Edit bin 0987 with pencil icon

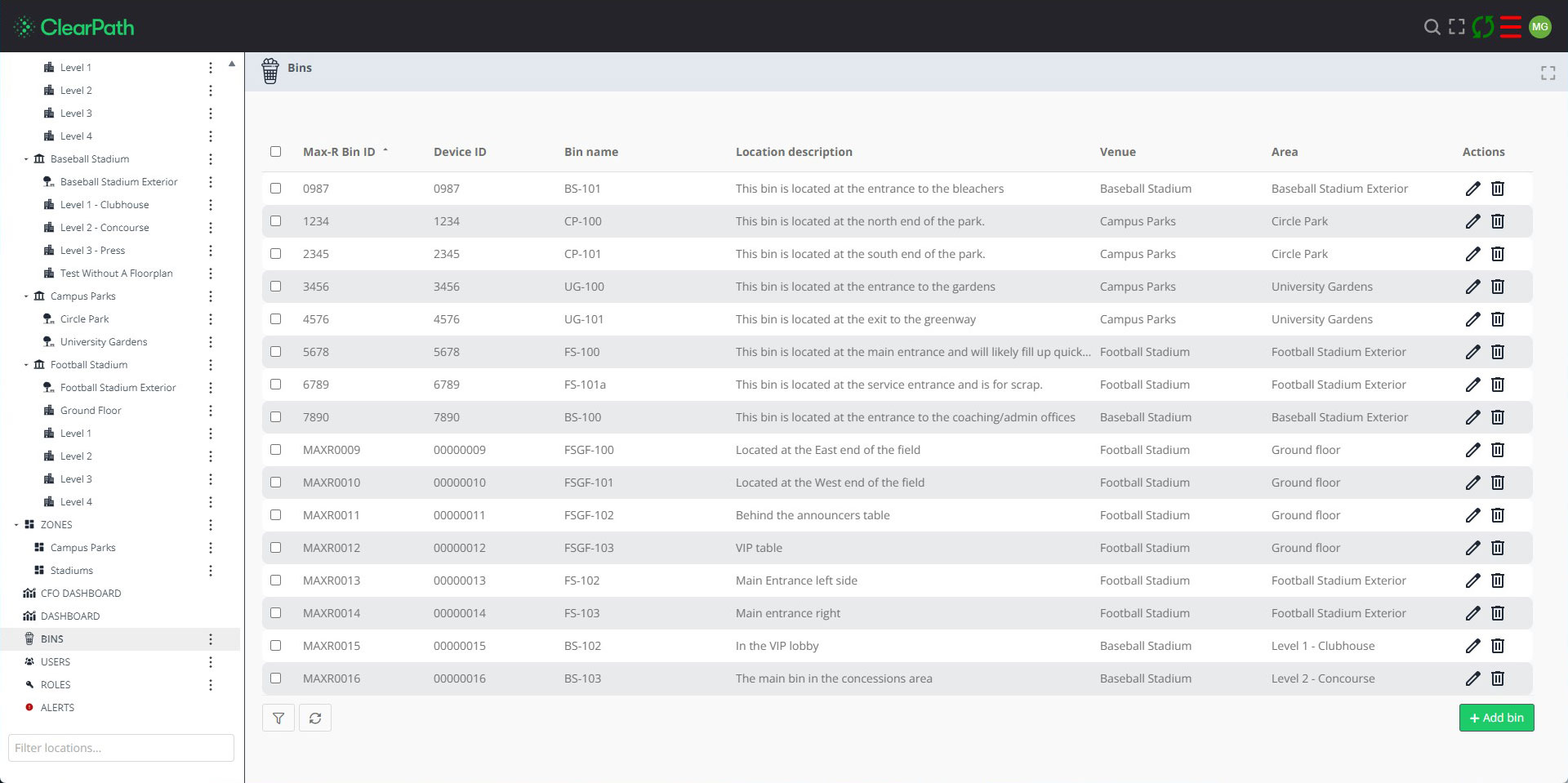point(1472,189)
